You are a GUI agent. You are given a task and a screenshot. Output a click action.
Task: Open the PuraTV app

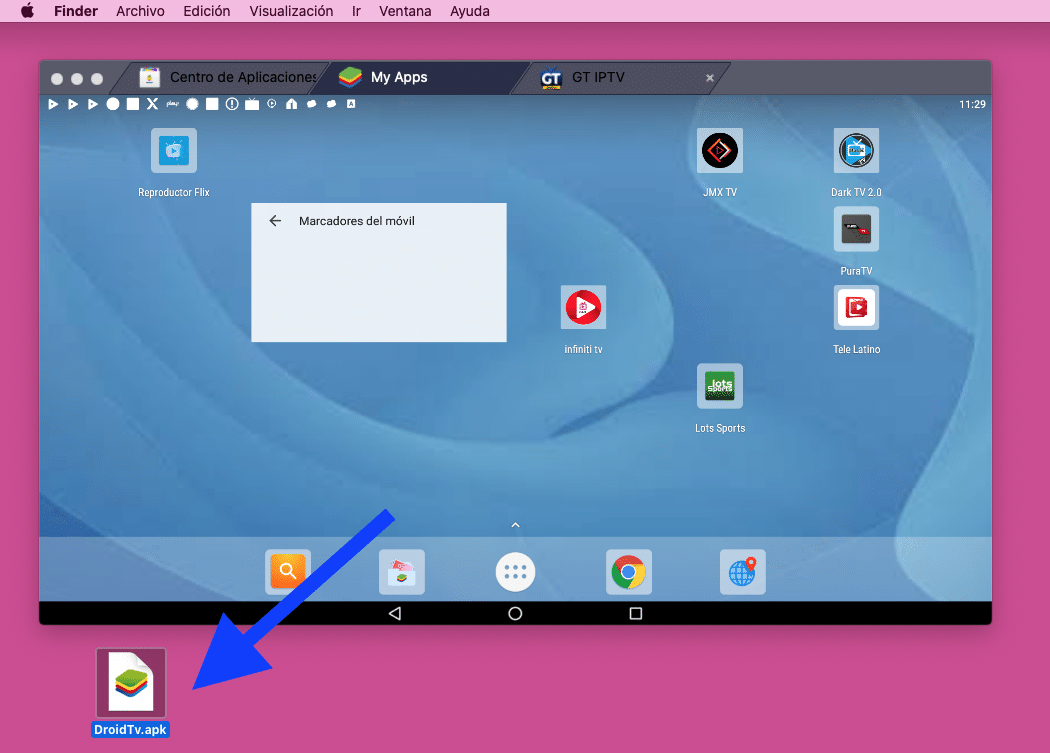click(856, 229)
